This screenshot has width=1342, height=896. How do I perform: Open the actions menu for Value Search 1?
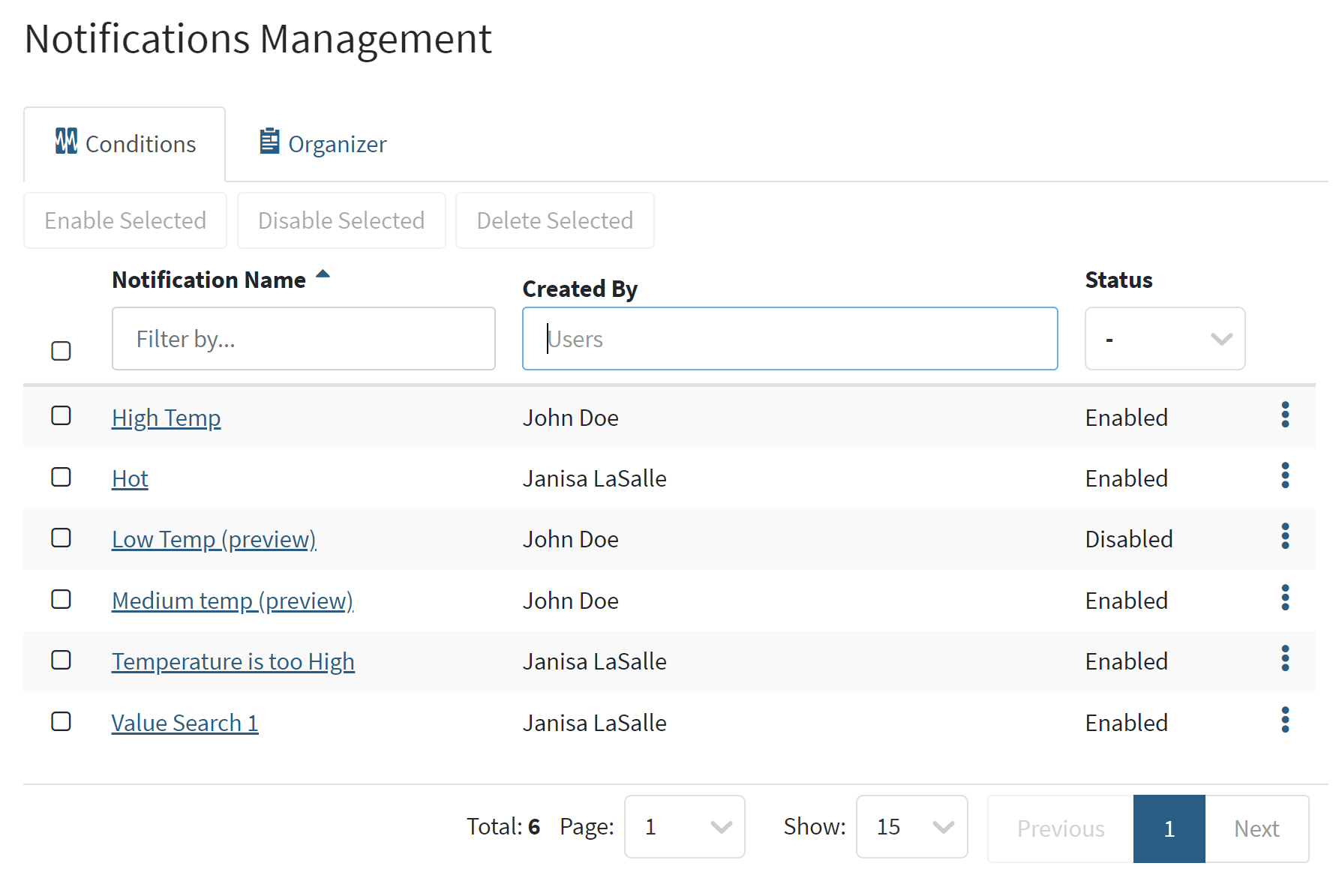coord(1285,721)
